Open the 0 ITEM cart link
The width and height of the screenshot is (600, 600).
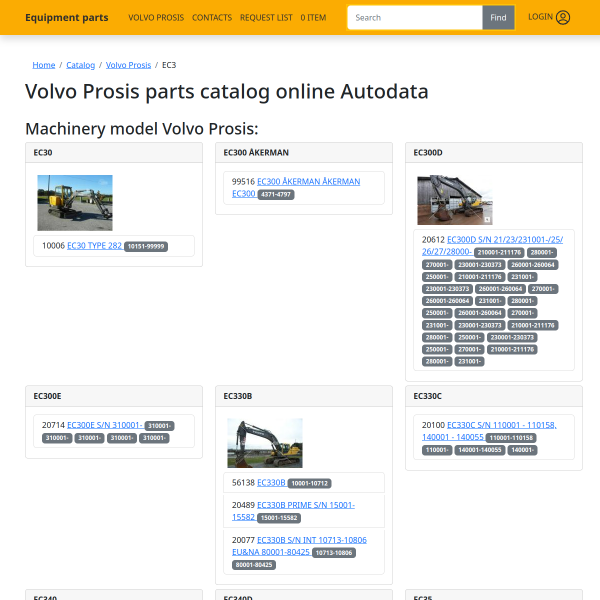coord(313,18)
